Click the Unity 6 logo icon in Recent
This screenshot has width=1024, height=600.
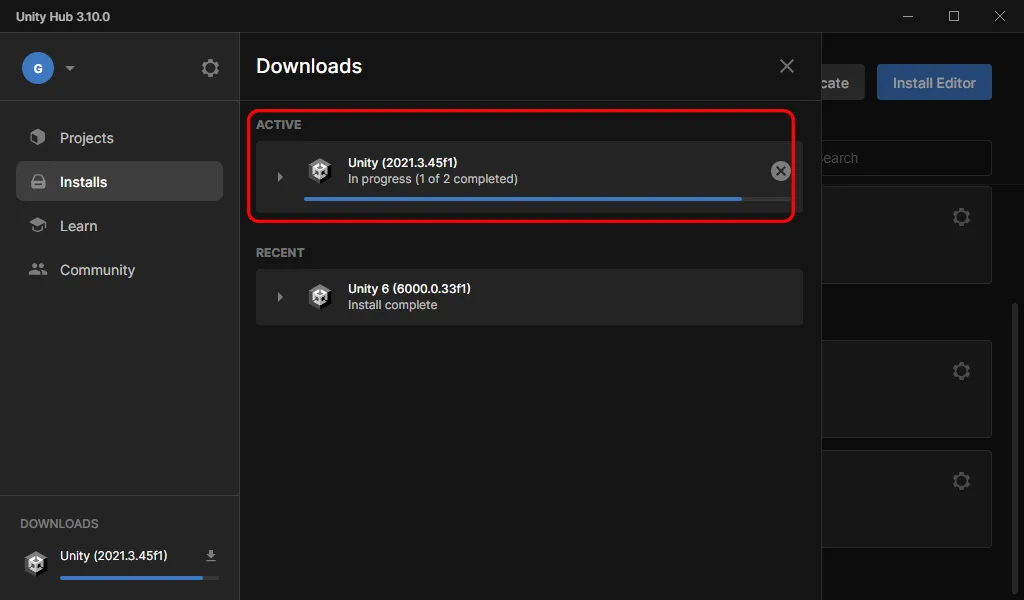pyautogui.click(x=320, y=297)
